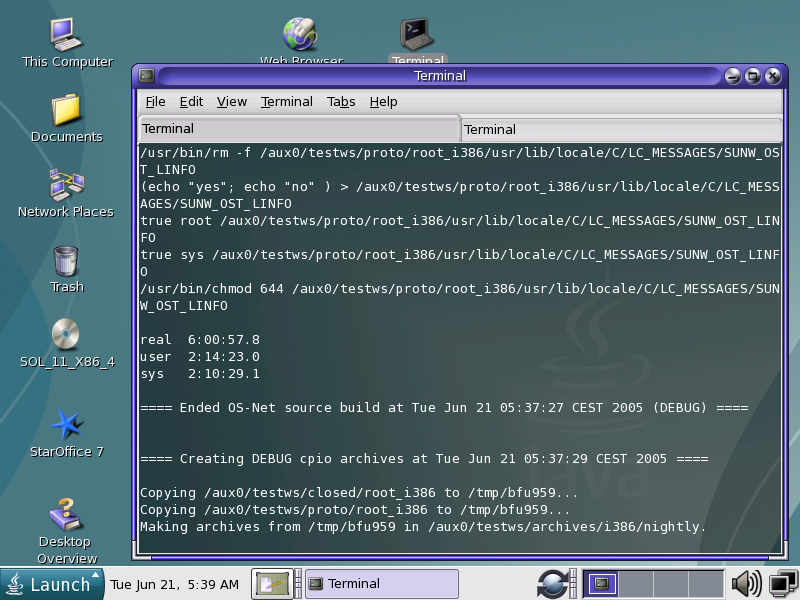800x600 pixels.
Task: Minimize the Terminal window
Action: pos(733,76)
